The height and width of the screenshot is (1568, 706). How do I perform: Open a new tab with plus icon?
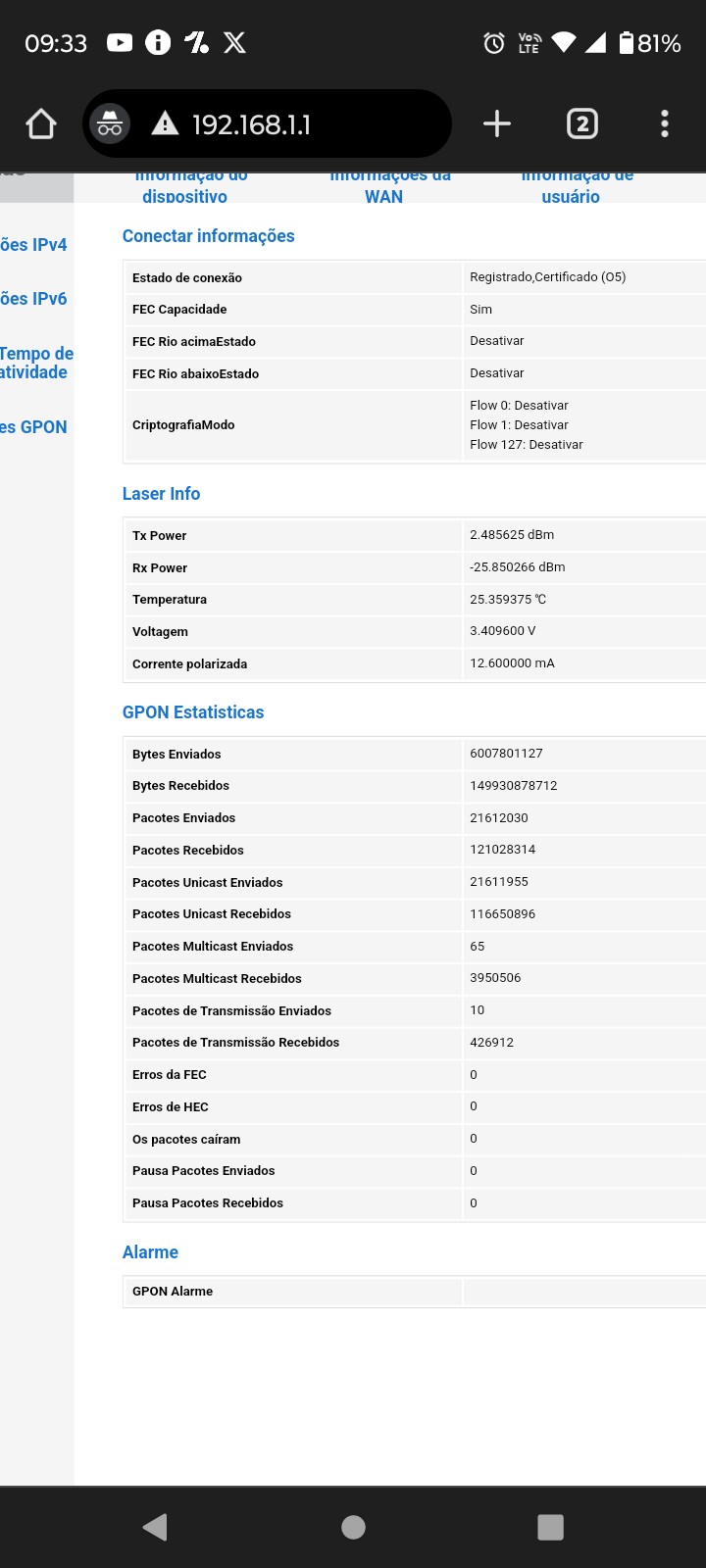497,123
